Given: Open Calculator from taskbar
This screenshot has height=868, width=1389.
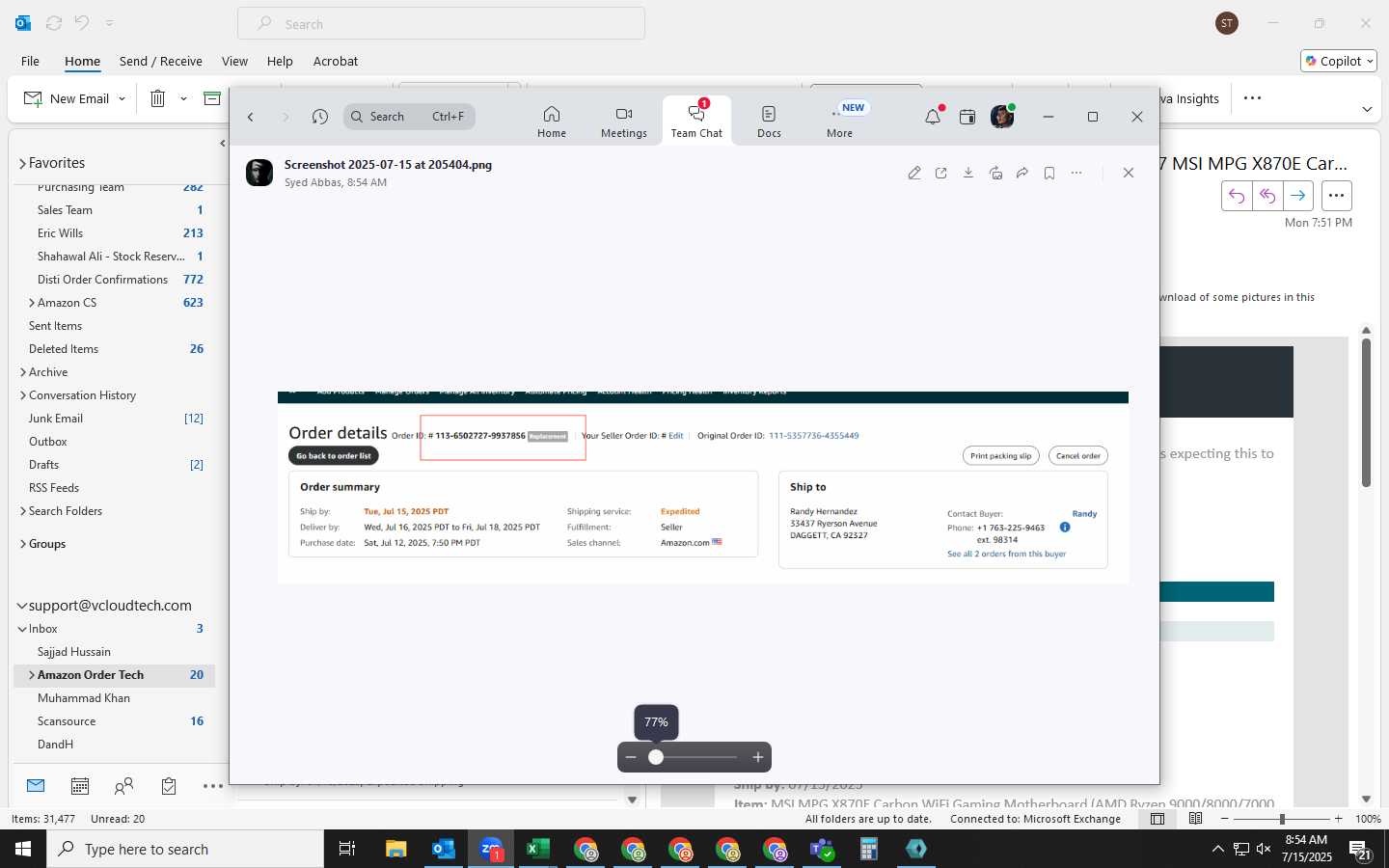Looking at the screenshot, I should pos(869,849).
